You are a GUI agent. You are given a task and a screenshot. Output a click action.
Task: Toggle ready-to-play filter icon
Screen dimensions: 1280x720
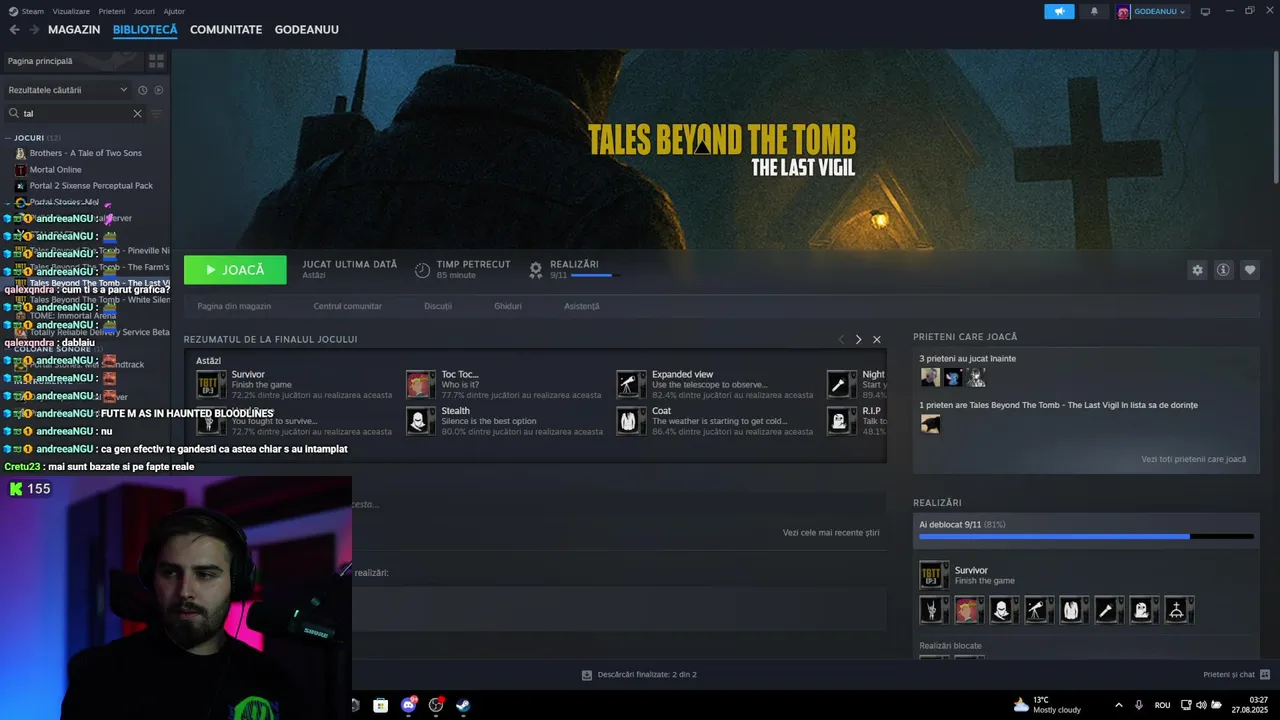[158, 90]
